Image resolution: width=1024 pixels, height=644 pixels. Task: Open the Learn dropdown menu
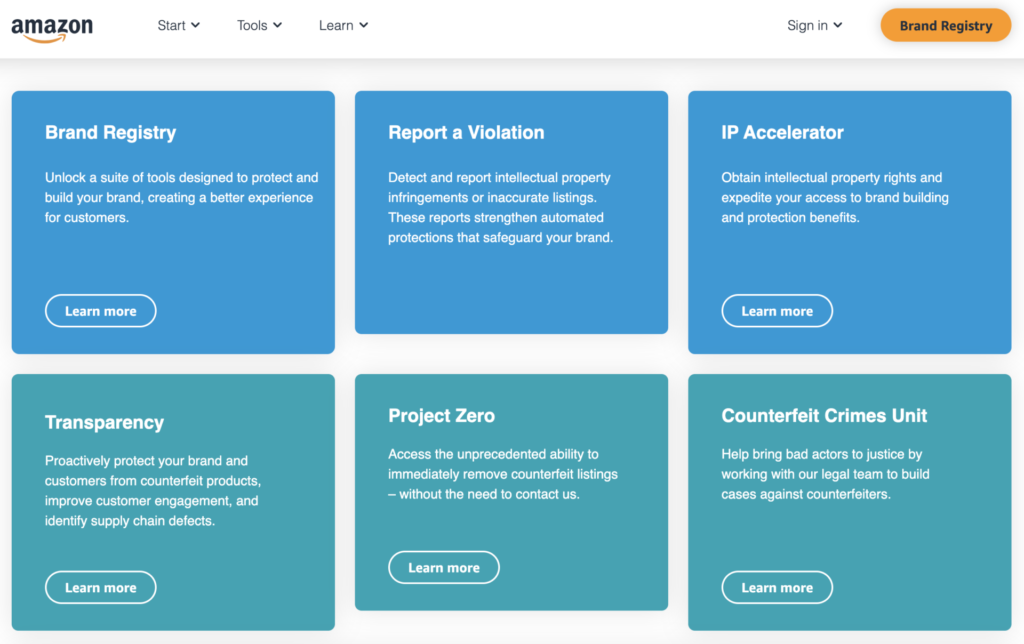pyautogui.click(x=344, y=25)
